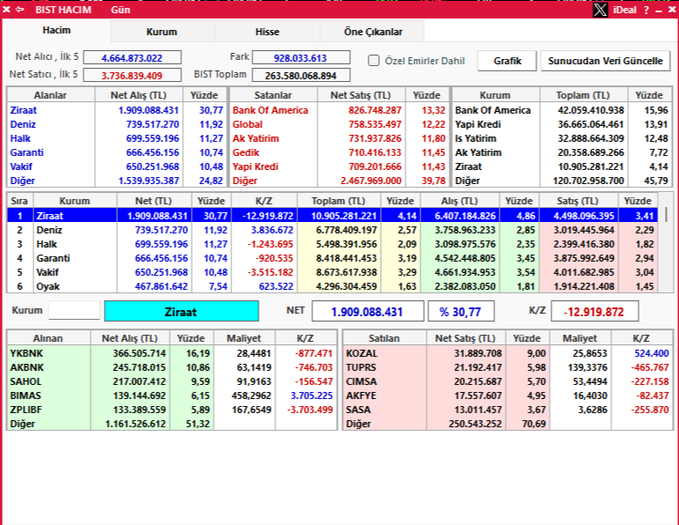
Task: Sort by K/Z column in institution table
Action: point(264,201)
